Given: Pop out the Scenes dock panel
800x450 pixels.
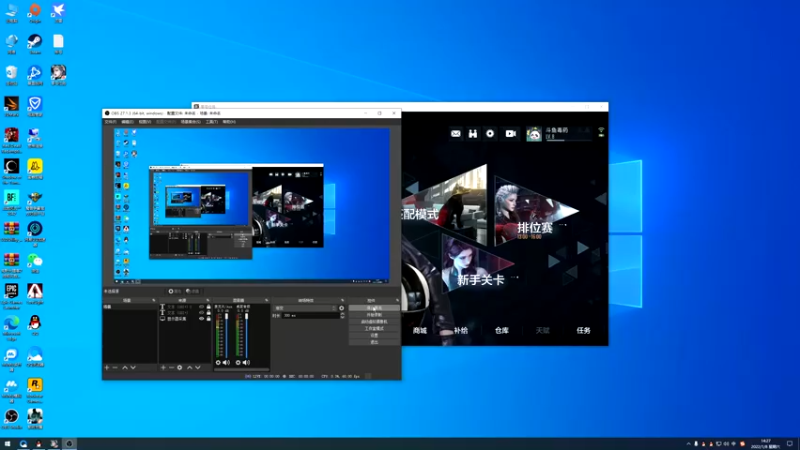Looking at the screenshot, I should pos(153,300).
